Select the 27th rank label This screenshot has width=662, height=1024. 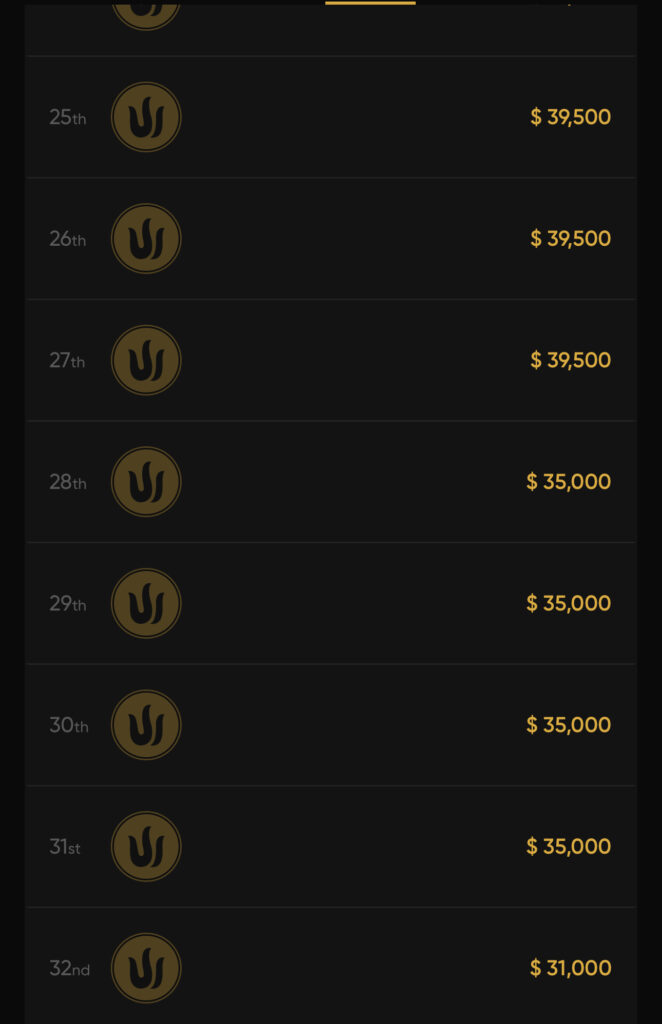67,360
